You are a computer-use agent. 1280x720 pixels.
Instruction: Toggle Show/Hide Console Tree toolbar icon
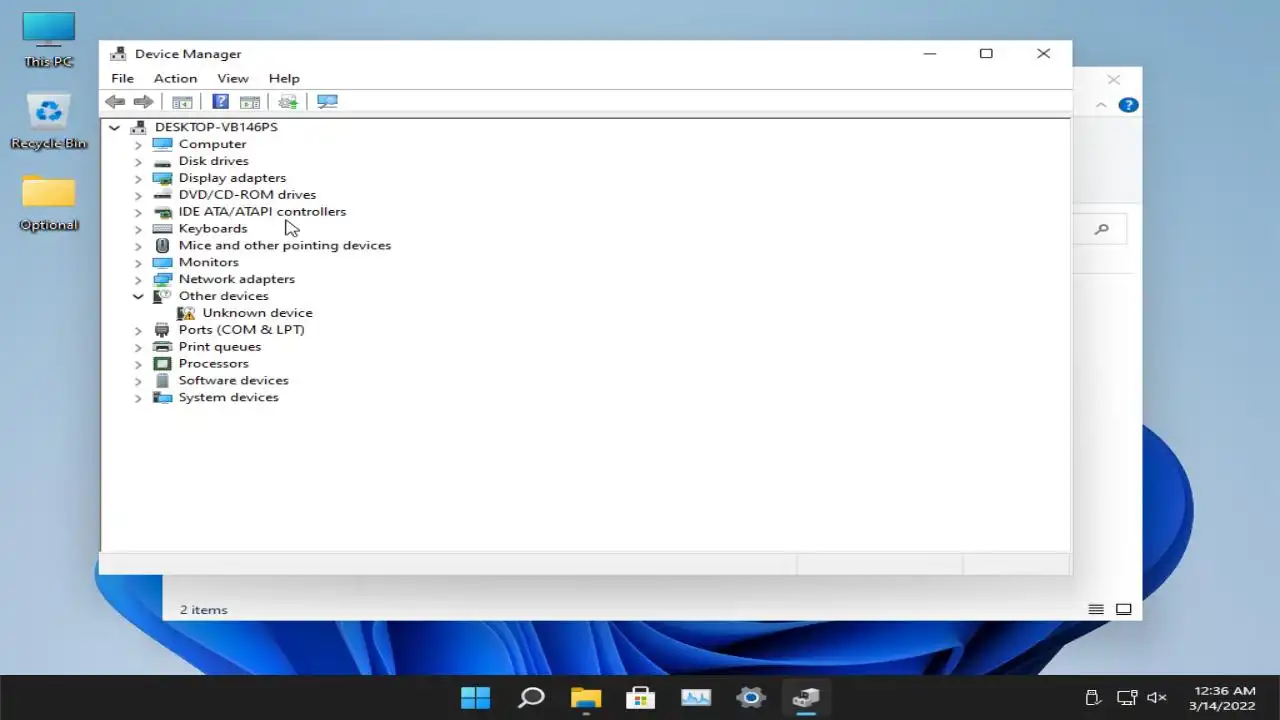tap(182, 101)
